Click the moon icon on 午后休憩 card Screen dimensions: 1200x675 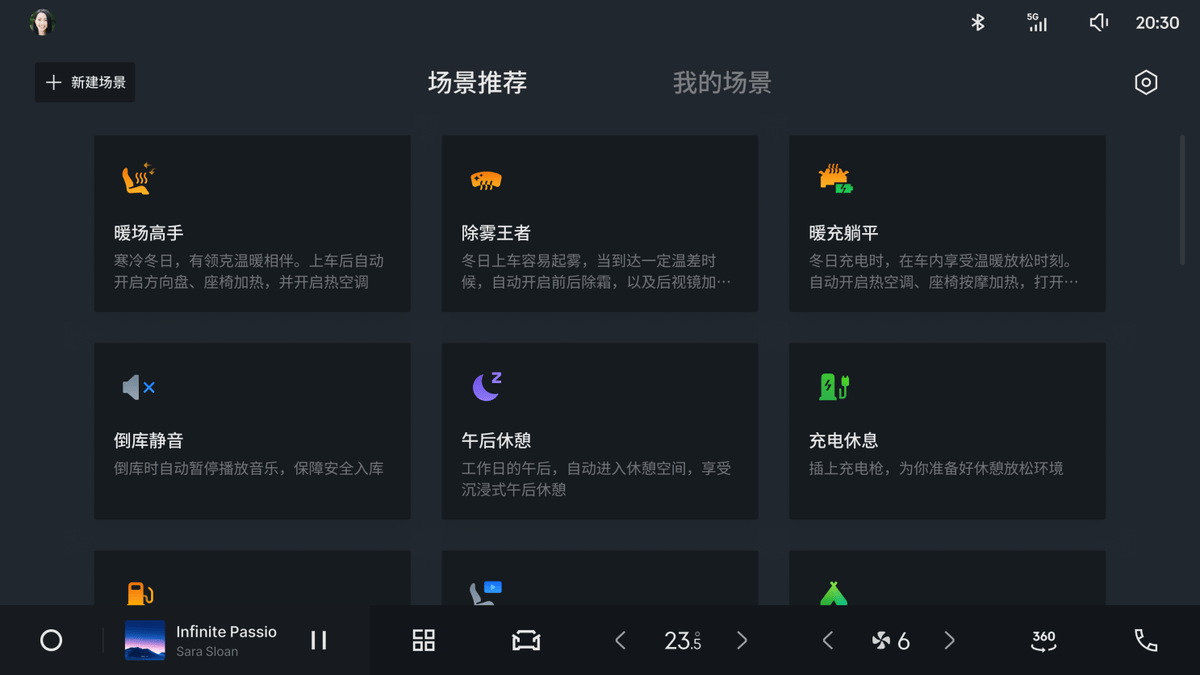click(484, 387)
